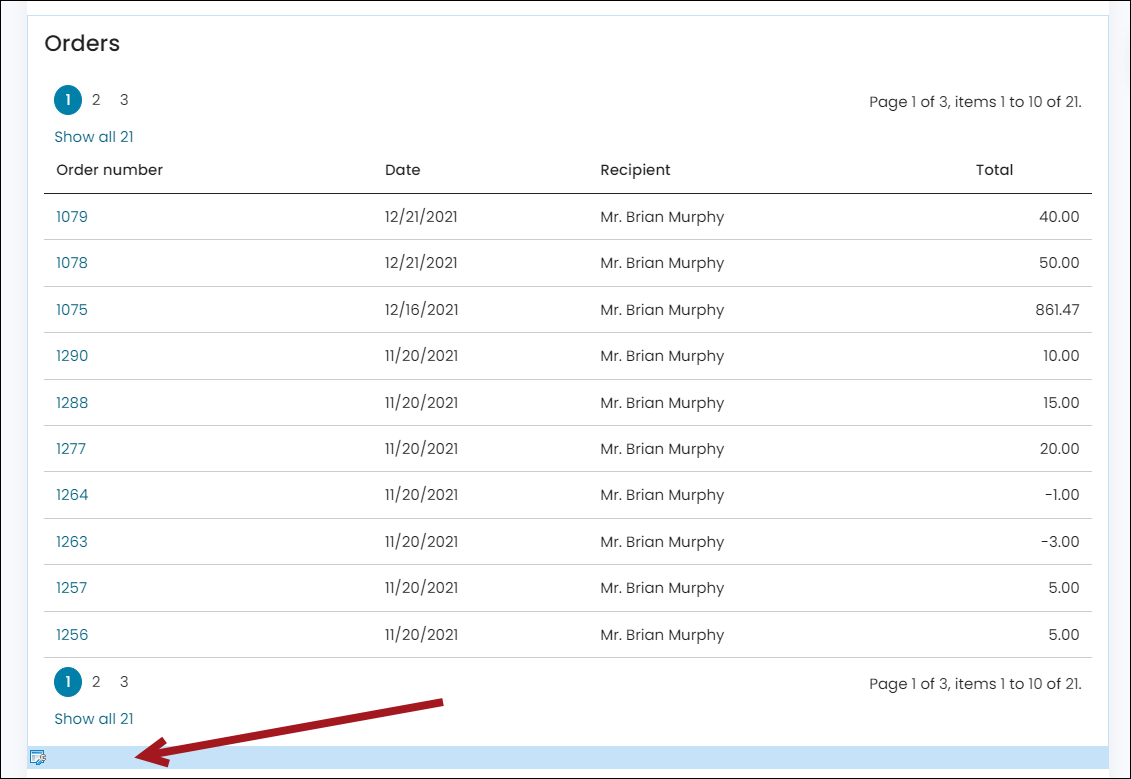The height and width of the screenshot is (779, 1131).
Task: Click the top 'Page 1 of 3' summary text
Action: point(975,102)
